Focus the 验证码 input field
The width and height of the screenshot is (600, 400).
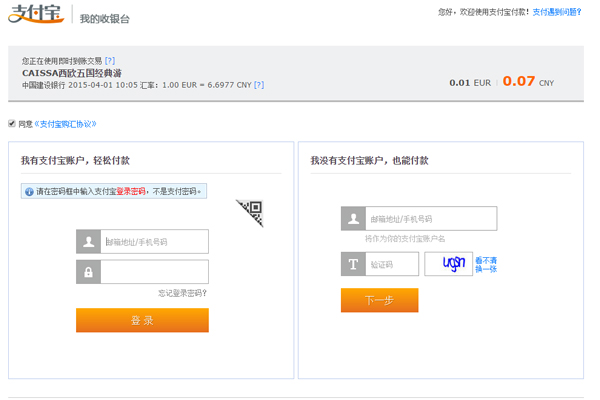[x=392, y=264]
